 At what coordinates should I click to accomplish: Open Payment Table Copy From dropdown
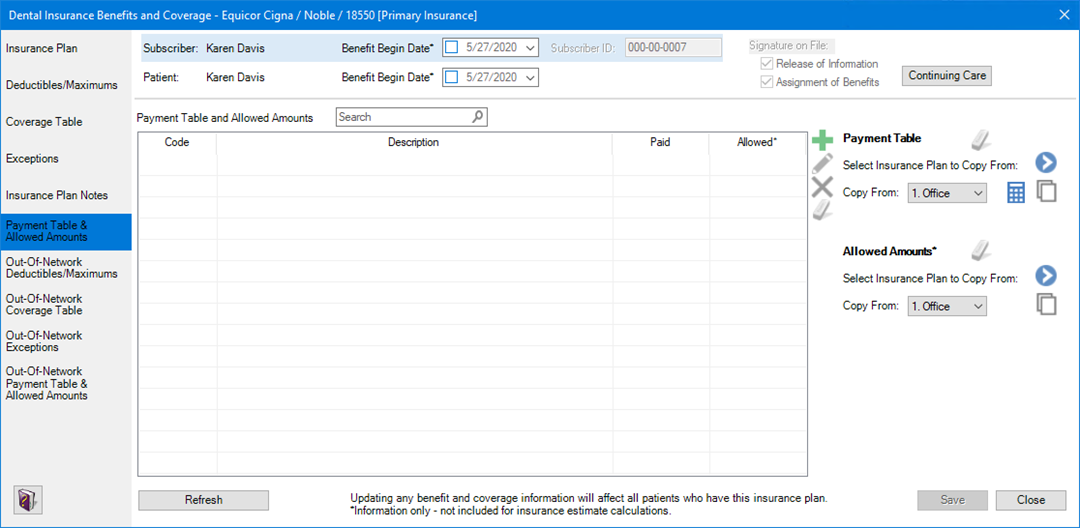point(946,193)
